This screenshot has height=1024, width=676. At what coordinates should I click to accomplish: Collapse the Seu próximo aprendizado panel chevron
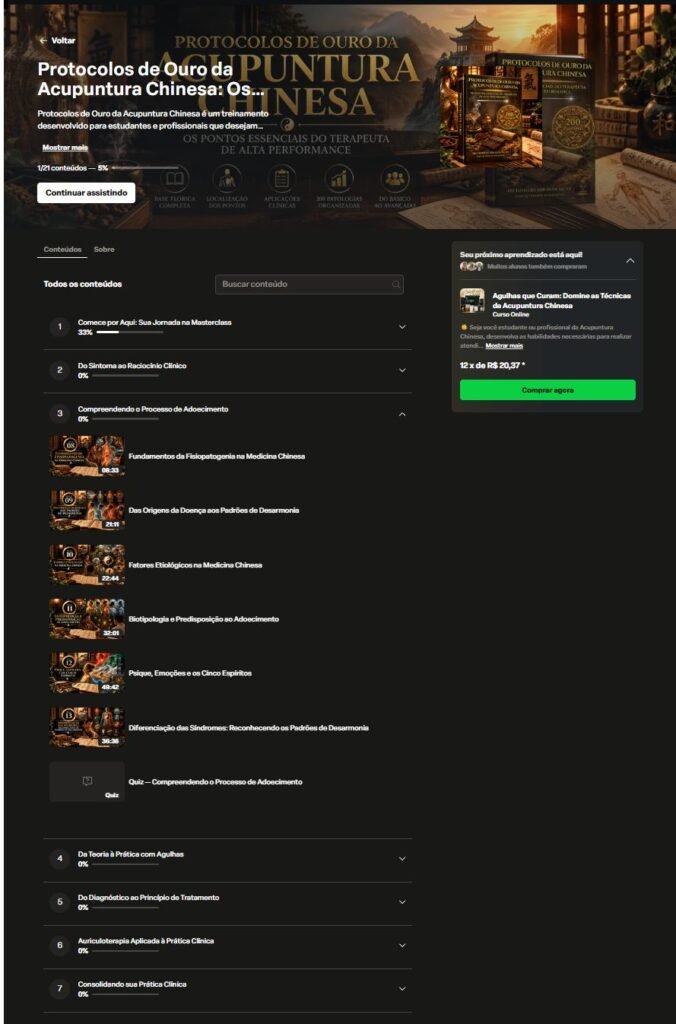pyautogui.click(x=630, y=261)
